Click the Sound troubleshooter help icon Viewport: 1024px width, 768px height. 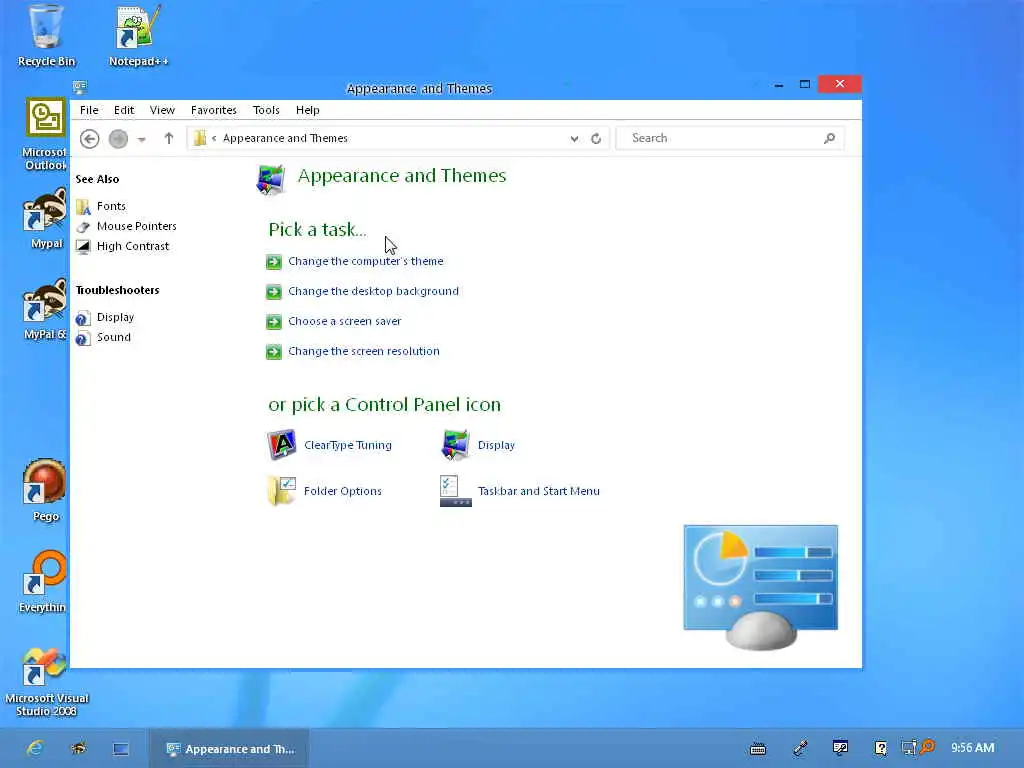pos(83,338)
